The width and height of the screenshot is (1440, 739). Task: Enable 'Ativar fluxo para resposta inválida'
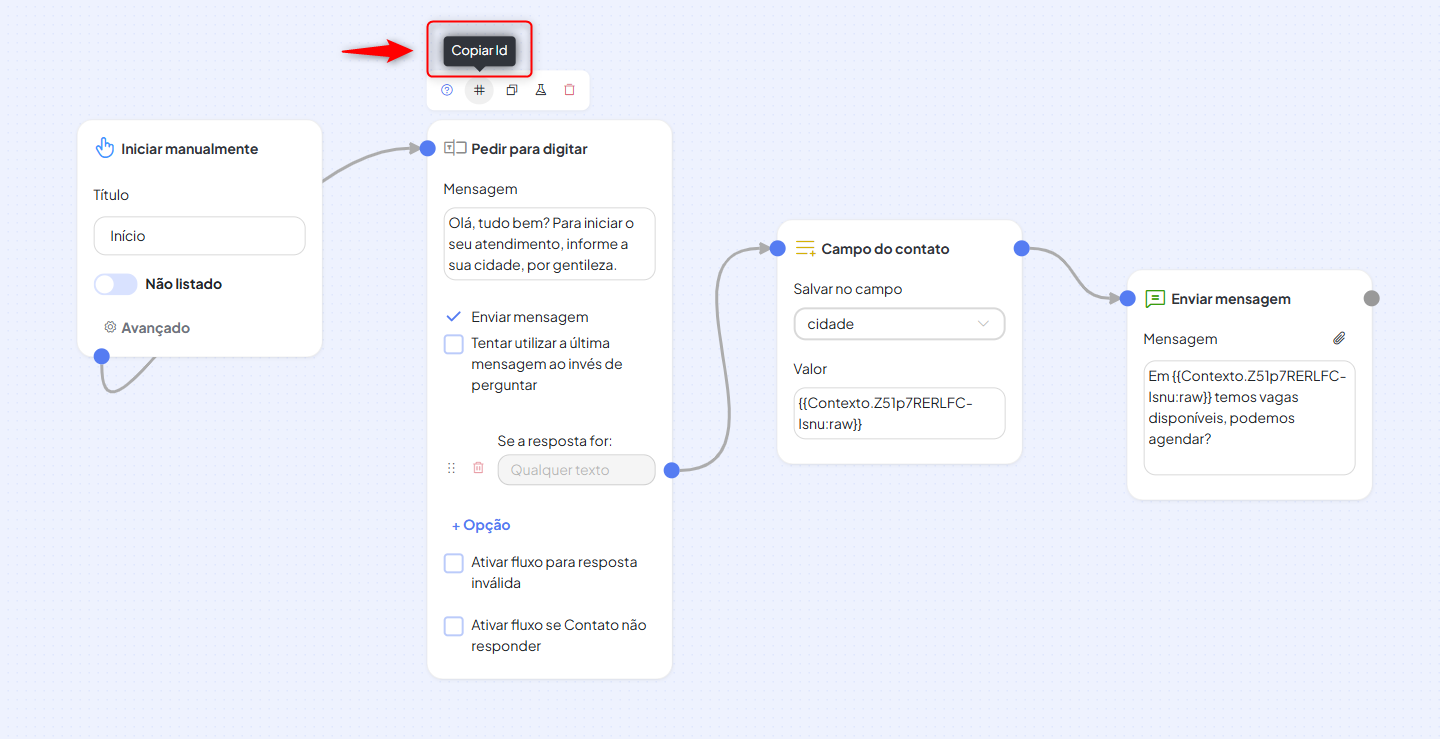(454, 563)
